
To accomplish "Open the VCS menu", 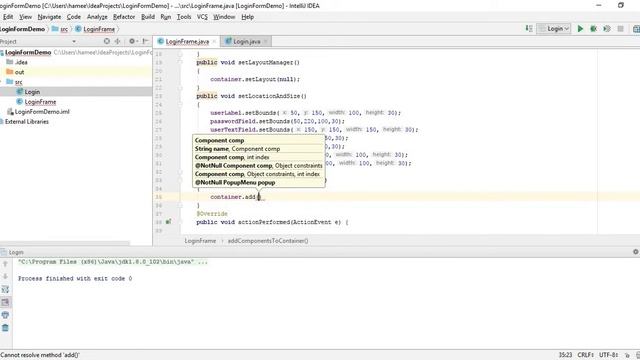I will pyautogui.click(x=202, y=17).
